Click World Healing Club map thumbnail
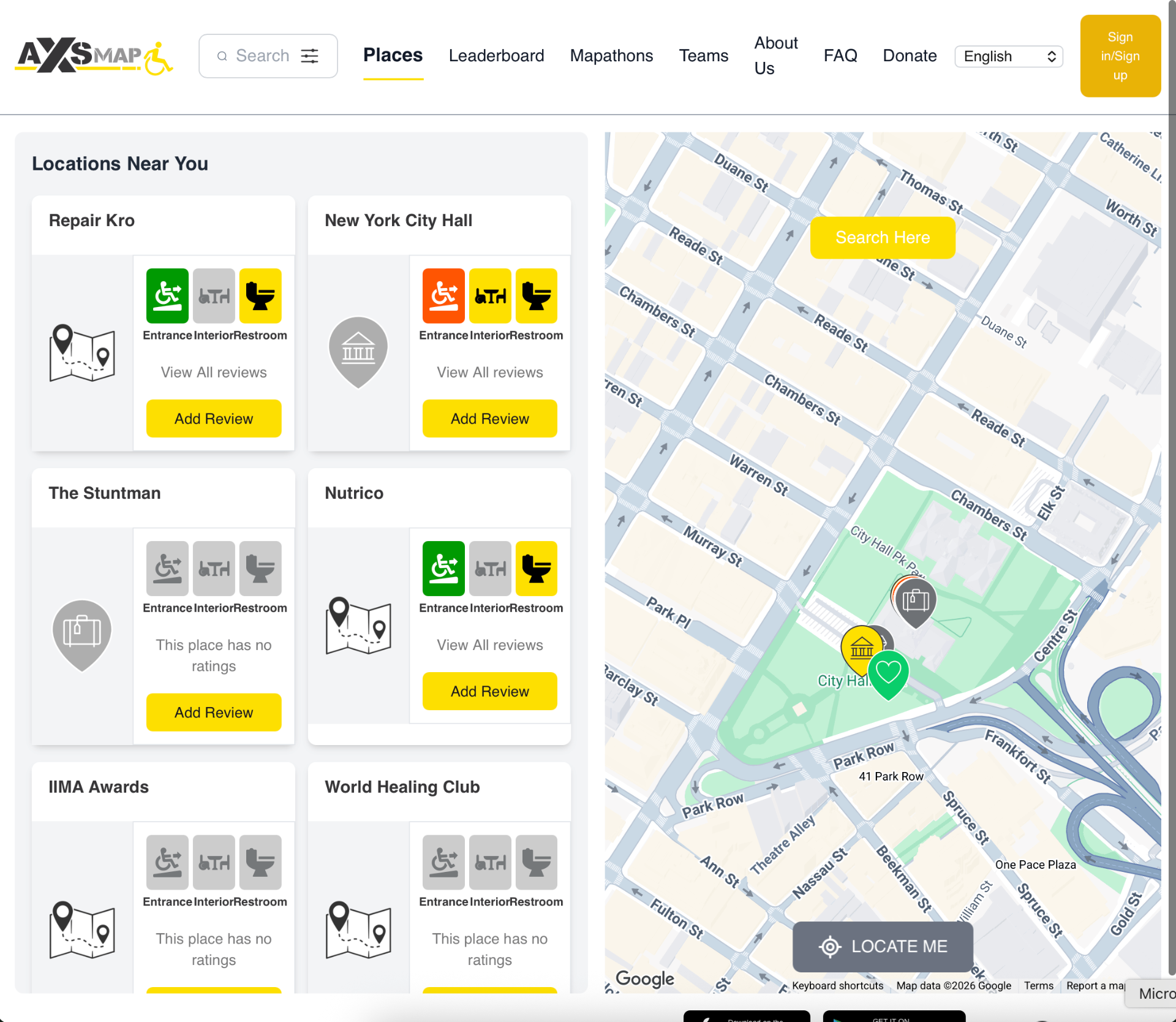This screenshot has width=1176, height=1022. 358,930
